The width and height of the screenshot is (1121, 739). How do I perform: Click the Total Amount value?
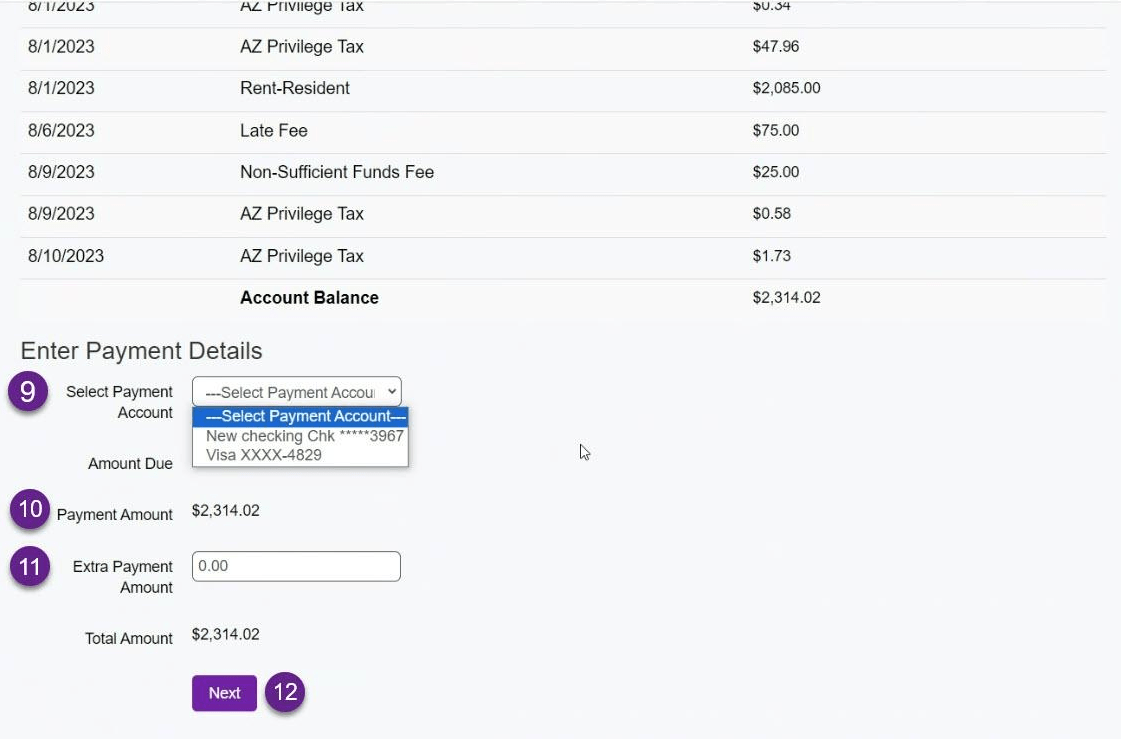[225, 634]
